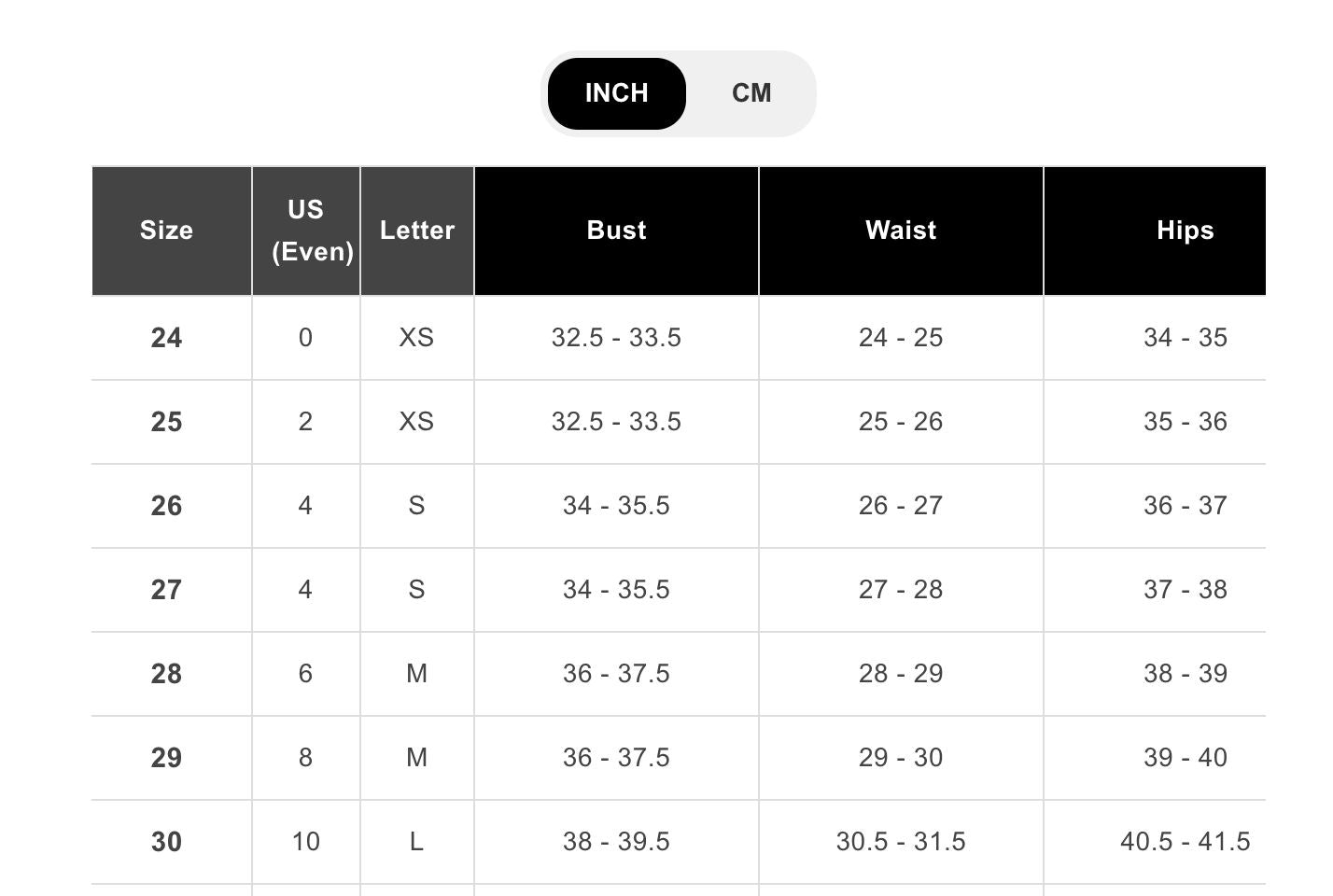
Task: Click size 25 row label
Action: click(167, 422)
